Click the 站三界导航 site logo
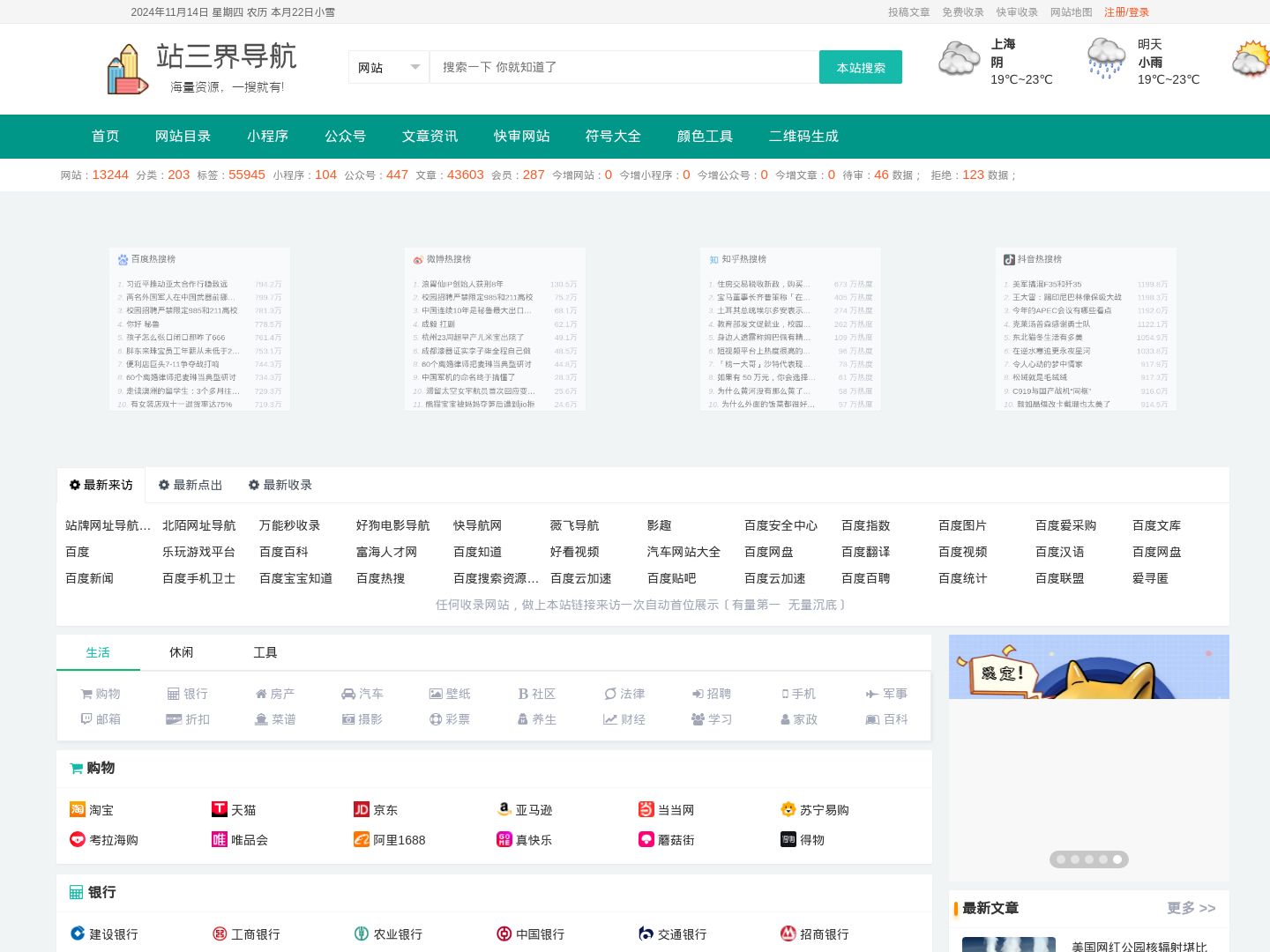The width and height of the screenshot is (1270, 952). click(202, 68)
